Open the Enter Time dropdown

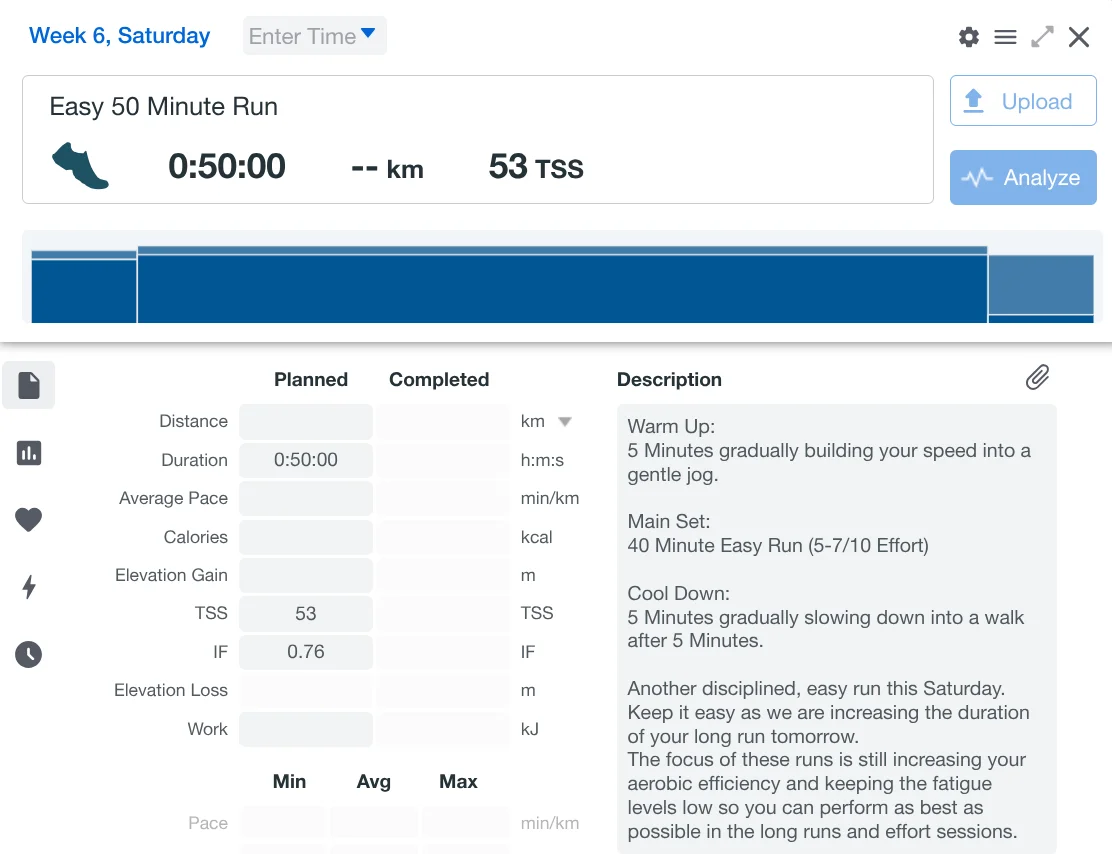[x=314, y=36]
